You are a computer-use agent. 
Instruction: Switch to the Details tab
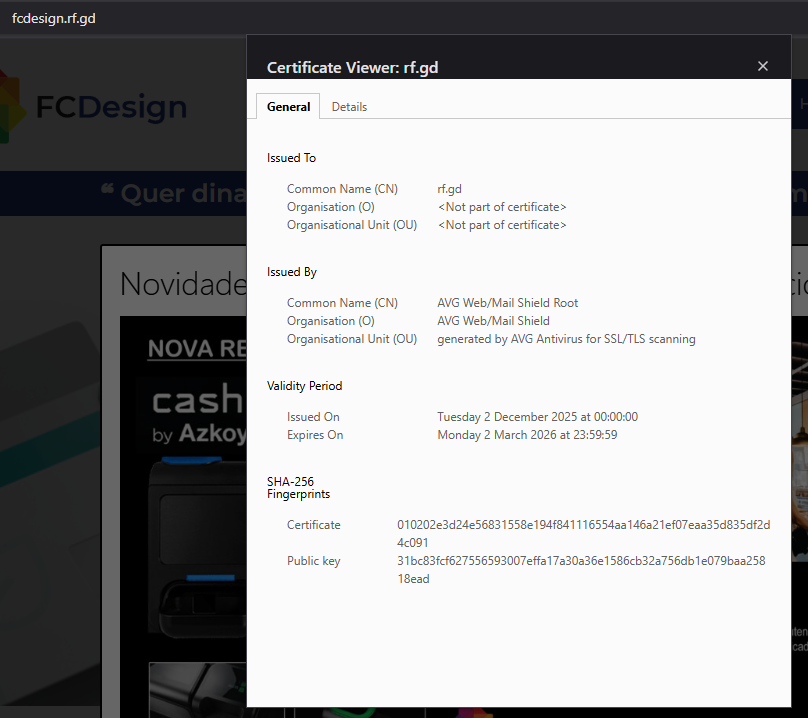(349, 107)
